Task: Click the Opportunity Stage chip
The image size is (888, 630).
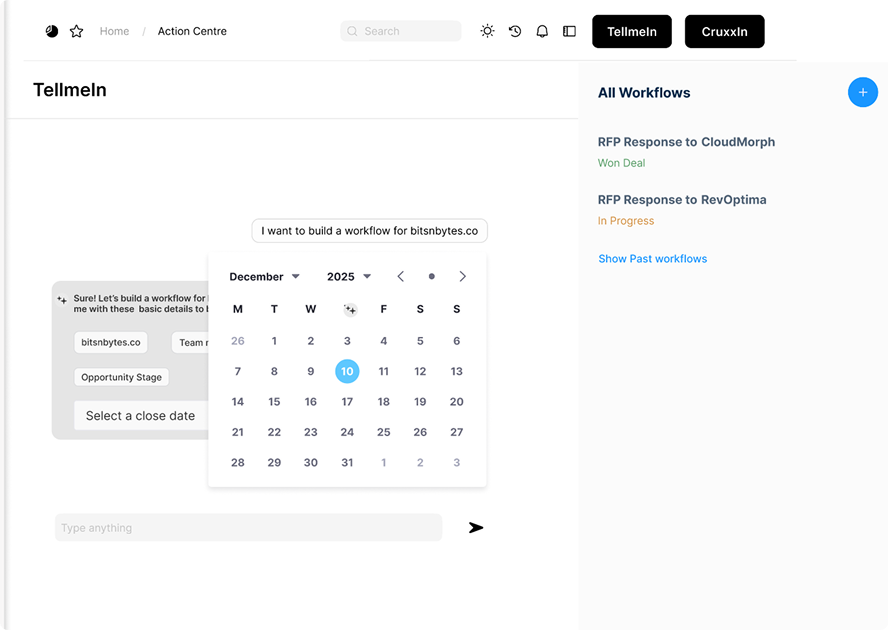Action: (121, 377)
